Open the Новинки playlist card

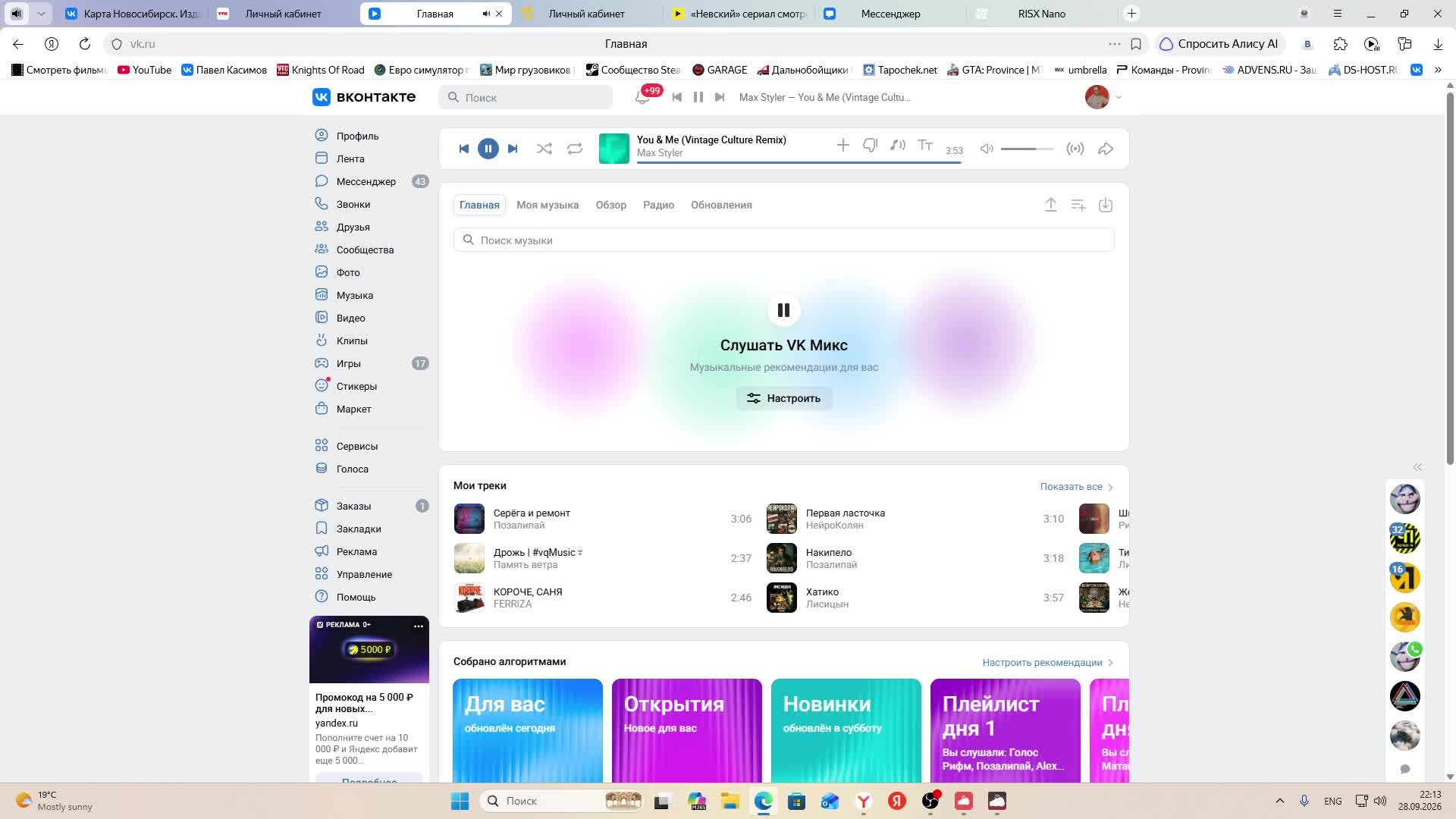(846, 730)
